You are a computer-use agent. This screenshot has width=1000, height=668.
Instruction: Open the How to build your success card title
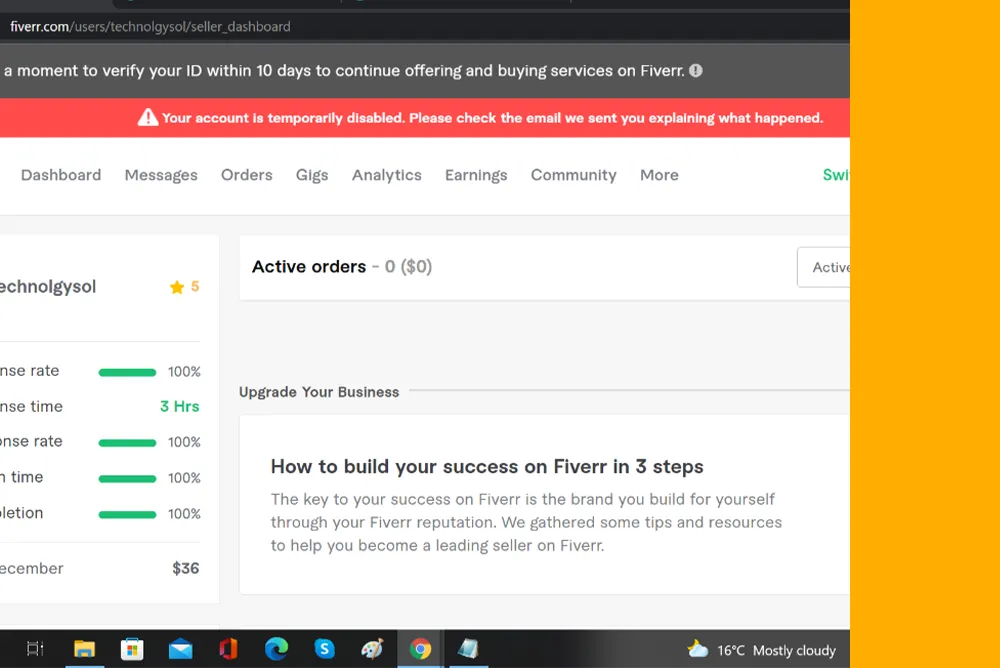pyautogui.click(x=487, y=466)
